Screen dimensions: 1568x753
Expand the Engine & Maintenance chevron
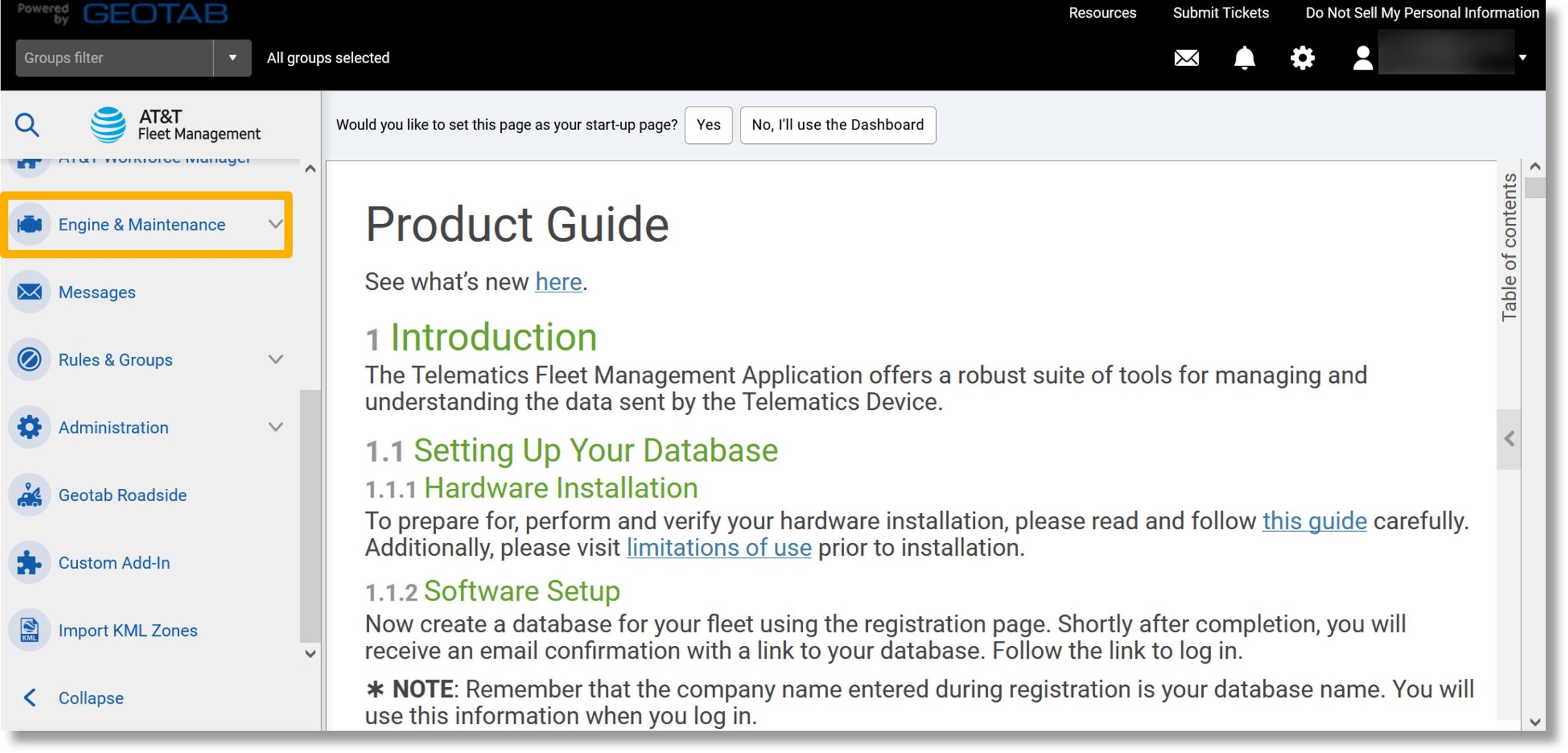coord(276,224)
